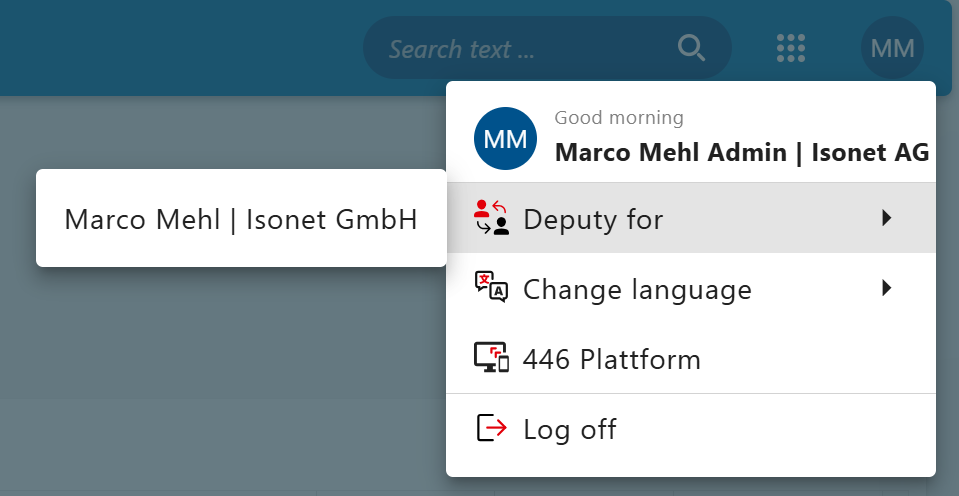Click the MM avatar in header bar

(892, 48)
